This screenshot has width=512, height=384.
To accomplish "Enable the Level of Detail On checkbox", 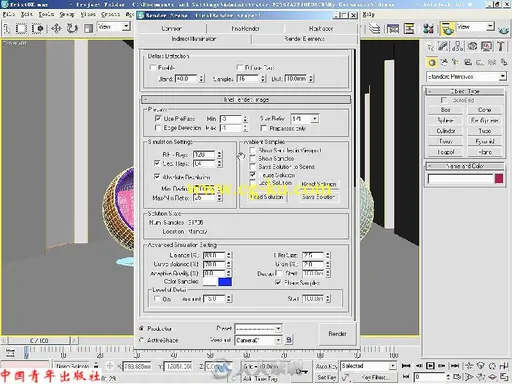I will point(157,299).
